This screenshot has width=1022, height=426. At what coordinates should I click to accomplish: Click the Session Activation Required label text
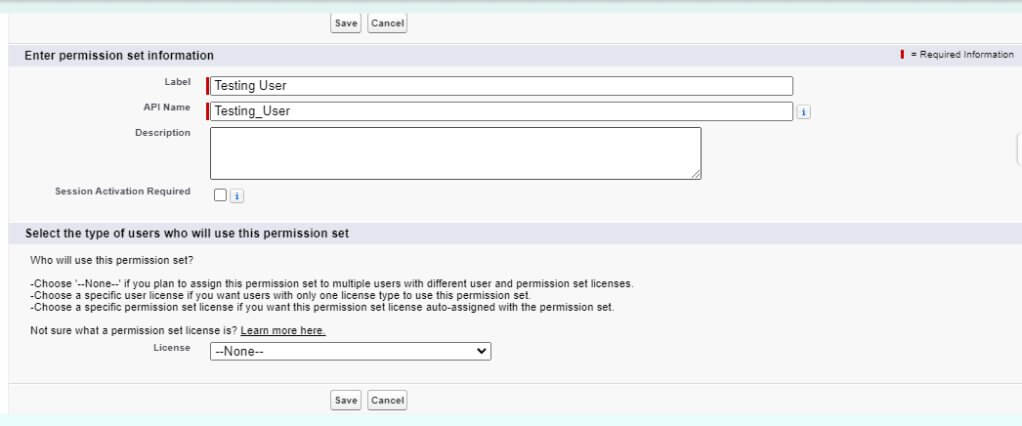coord(122,192)
